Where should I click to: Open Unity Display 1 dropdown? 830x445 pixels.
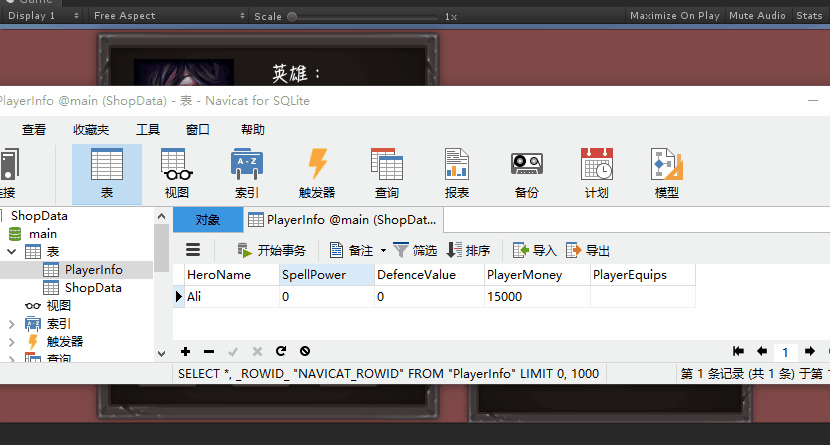click(43, 16)
